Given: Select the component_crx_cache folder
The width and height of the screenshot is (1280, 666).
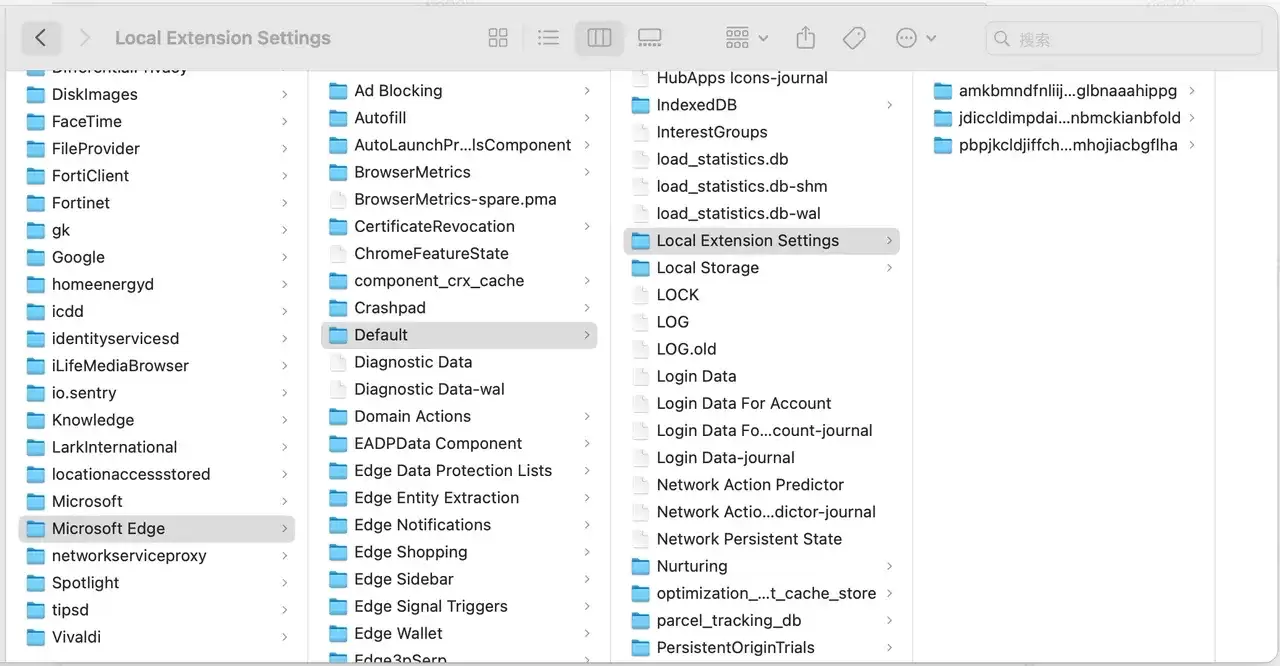Looking at the screenshot, I should tap(459, 281).
